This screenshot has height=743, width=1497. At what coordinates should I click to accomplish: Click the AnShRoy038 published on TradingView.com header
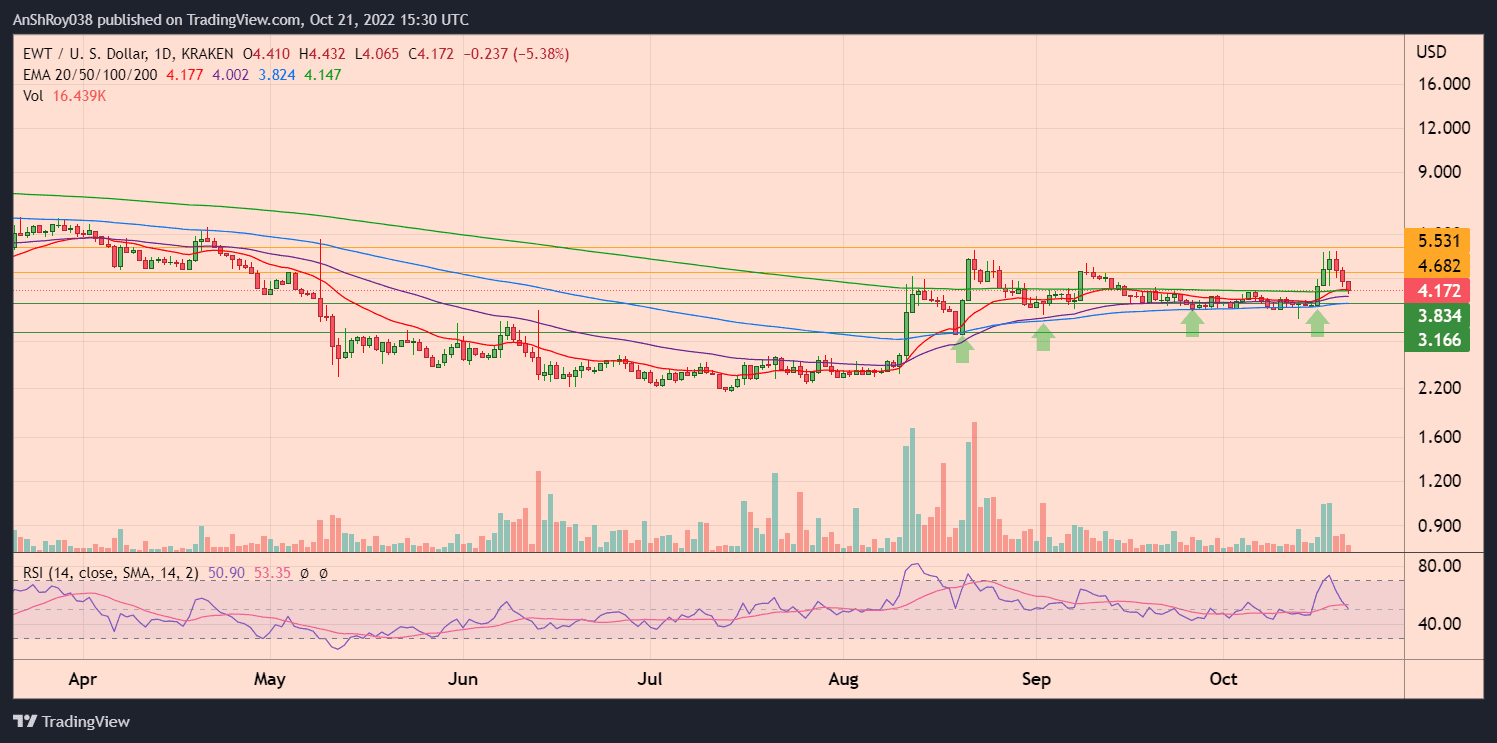point(240,20)
